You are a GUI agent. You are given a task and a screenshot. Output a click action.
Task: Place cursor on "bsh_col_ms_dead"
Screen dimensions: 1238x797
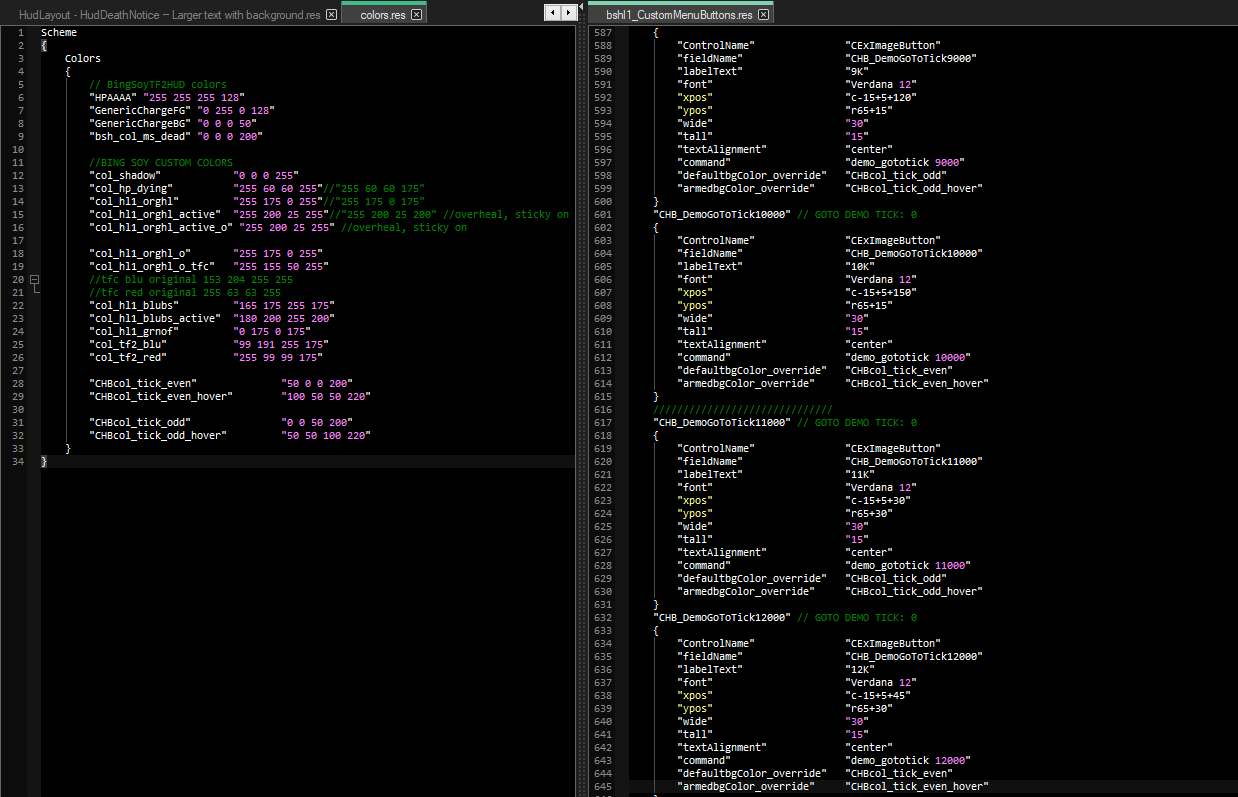140,137
